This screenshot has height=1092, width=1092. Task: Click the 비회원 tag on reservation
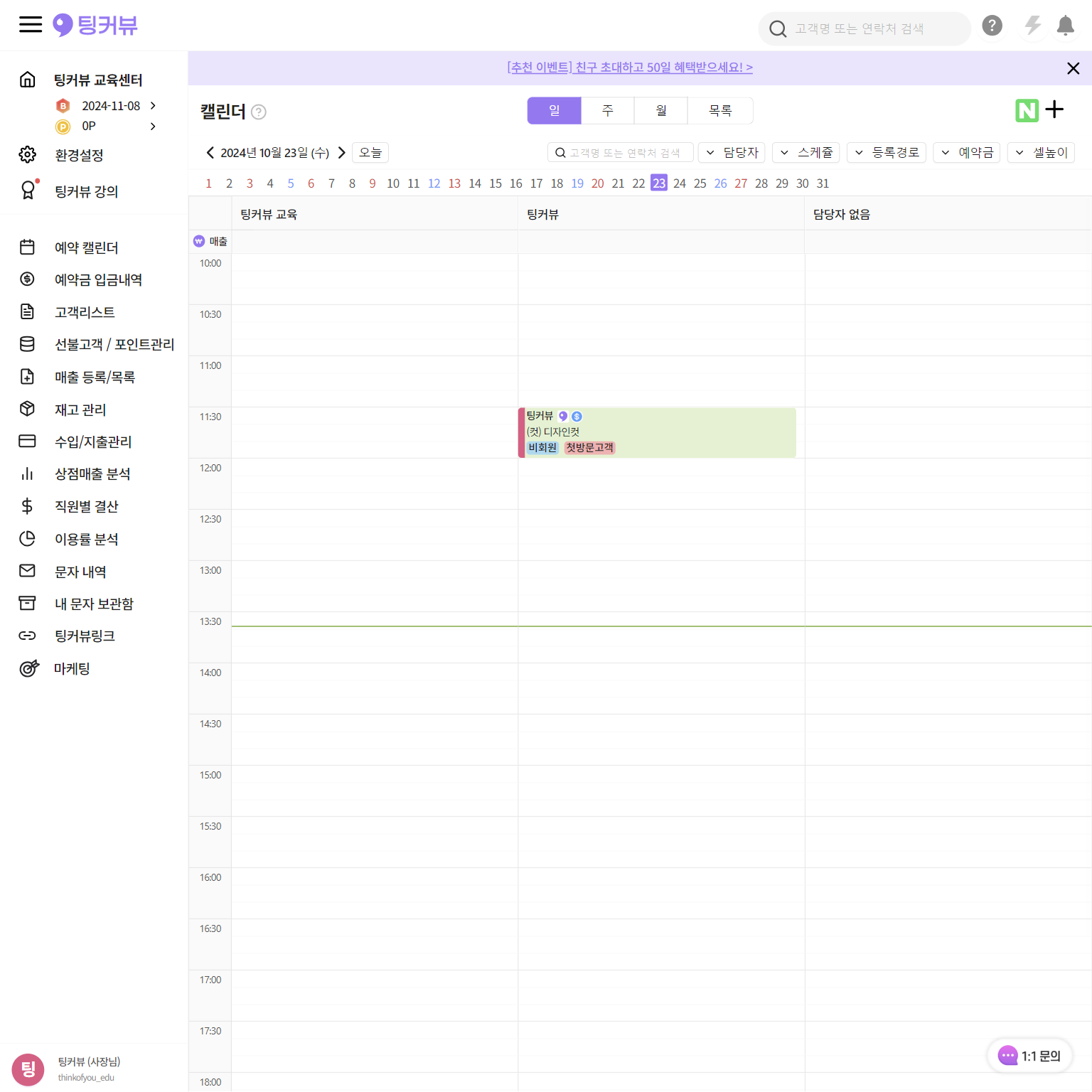point(542,447)
